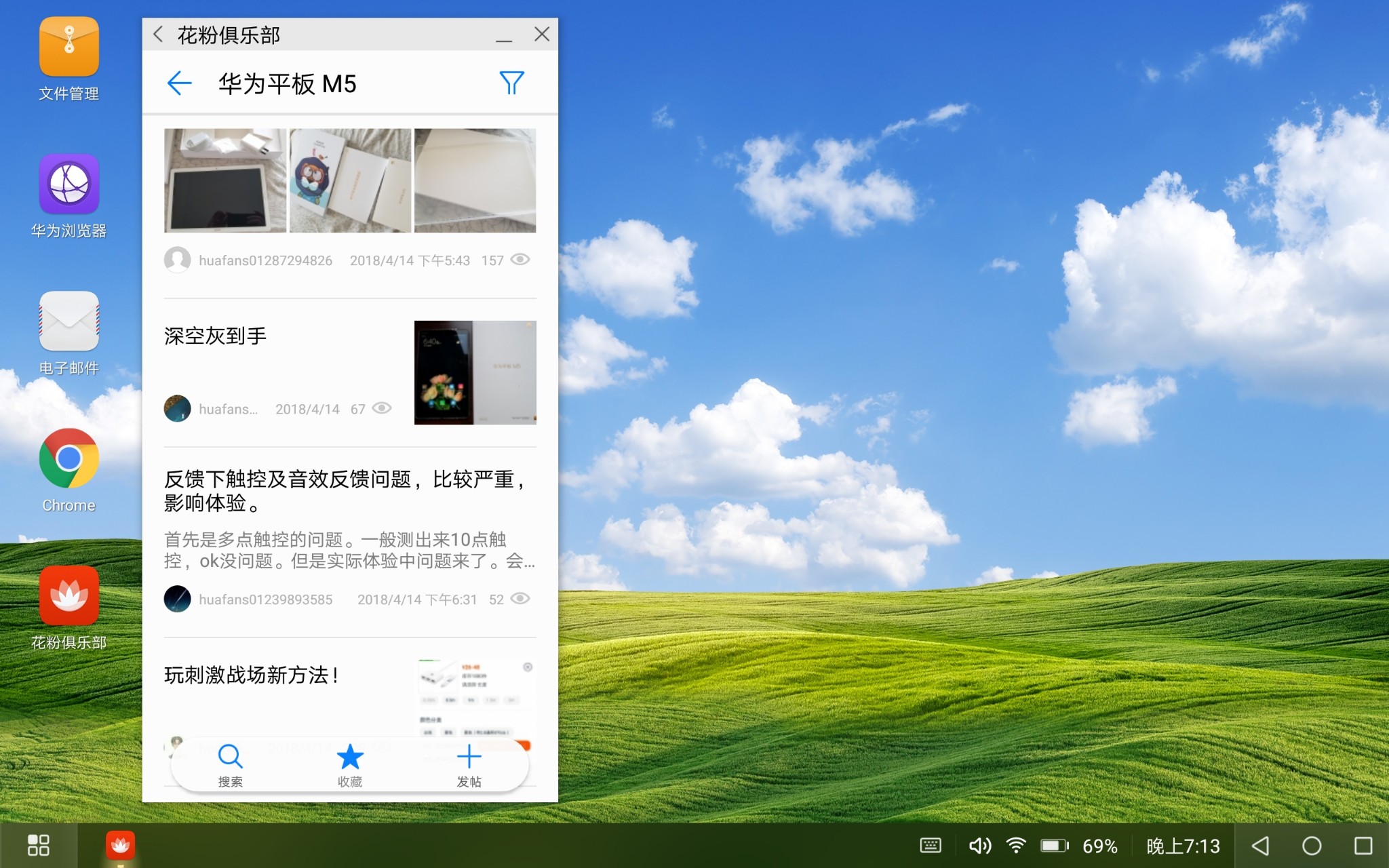
Task: Click the 69% battery percentage
Action: click(x=1099, y=846)
